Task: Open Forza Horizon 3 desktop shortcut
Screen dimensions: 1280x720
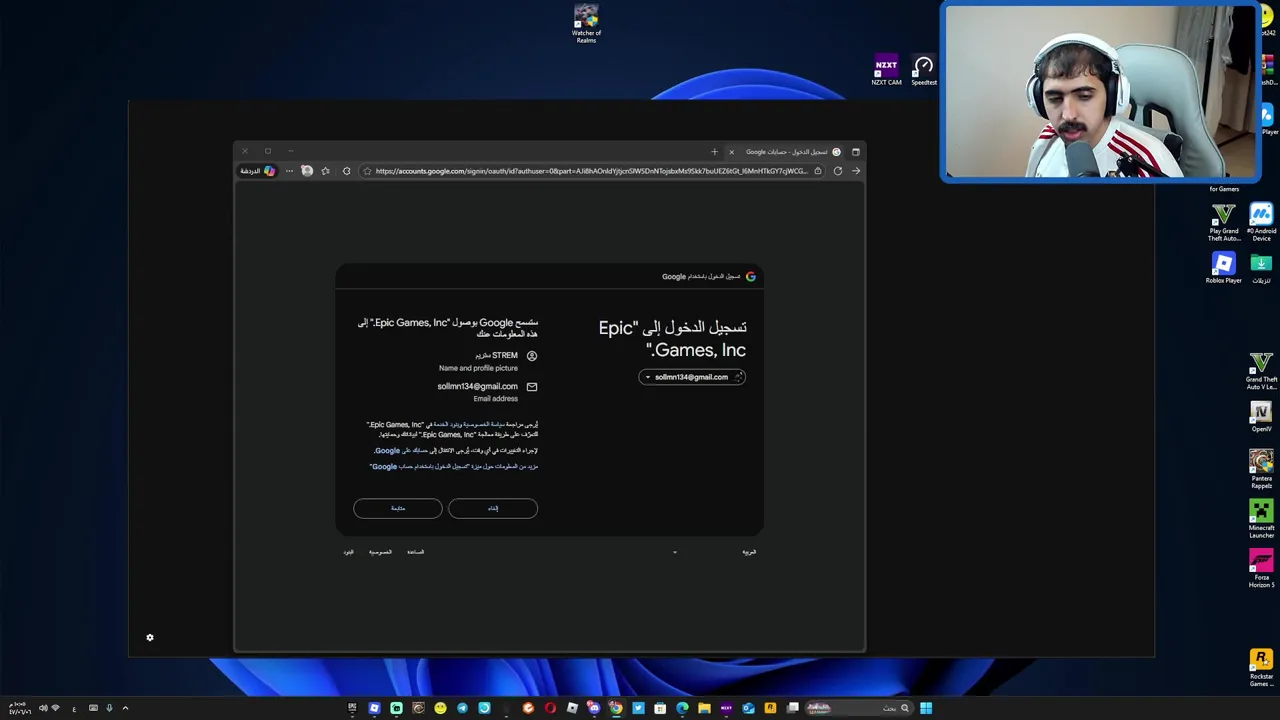Action: click(1261, 569)
